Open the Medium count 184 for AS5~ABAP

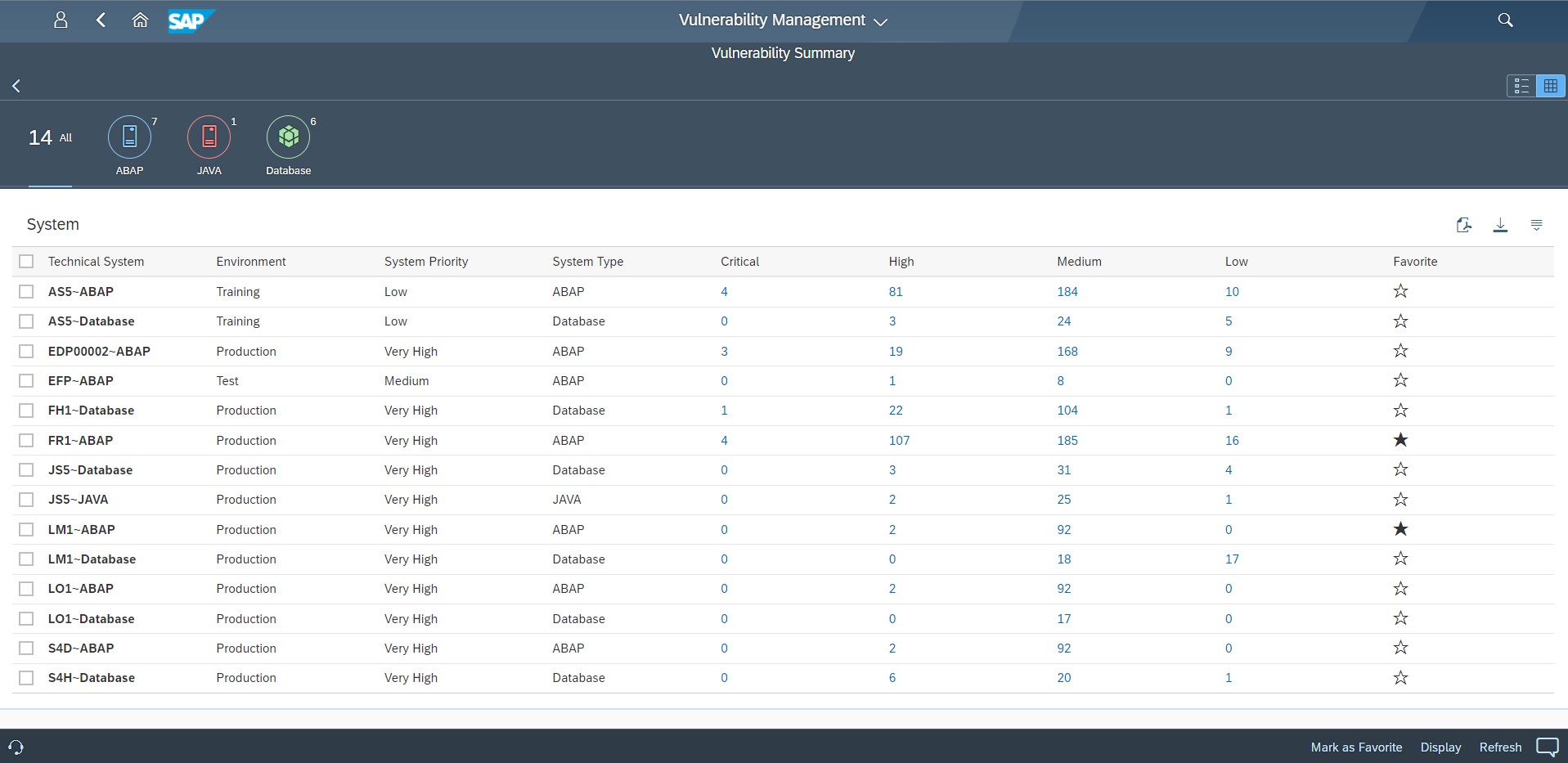pos(1067,291)
